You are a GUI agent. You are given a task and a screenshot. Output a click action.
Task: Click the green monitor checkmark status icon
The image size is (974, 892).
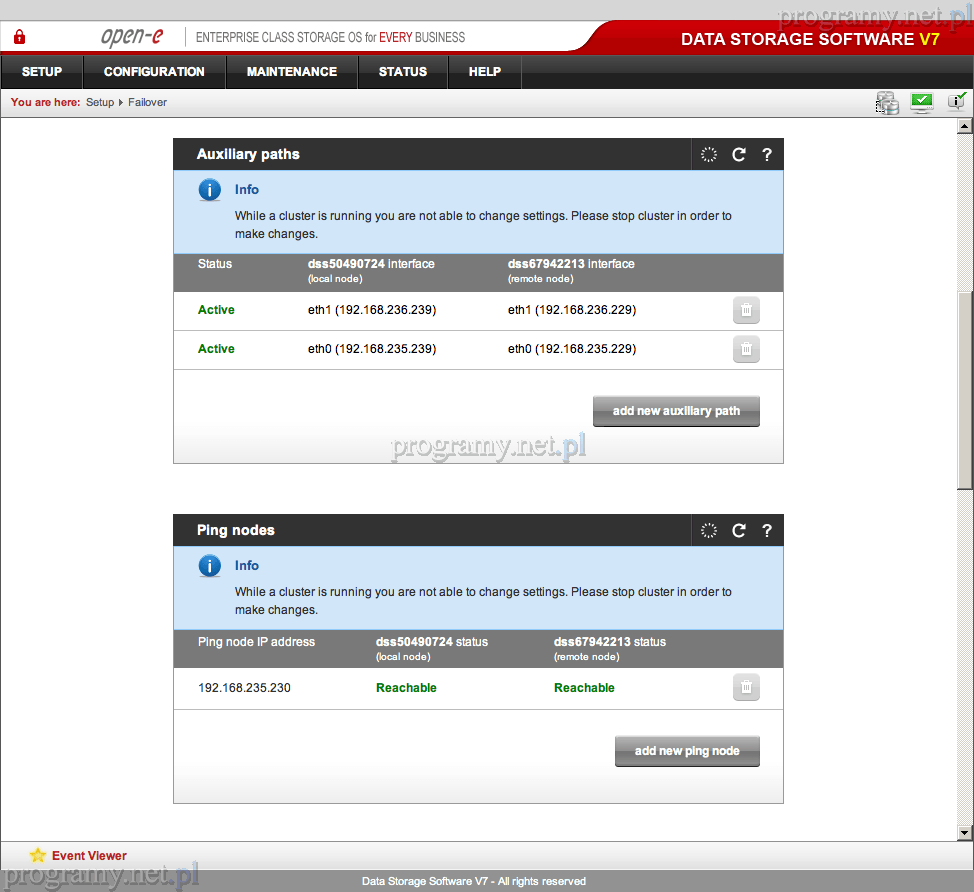point(922,102)
